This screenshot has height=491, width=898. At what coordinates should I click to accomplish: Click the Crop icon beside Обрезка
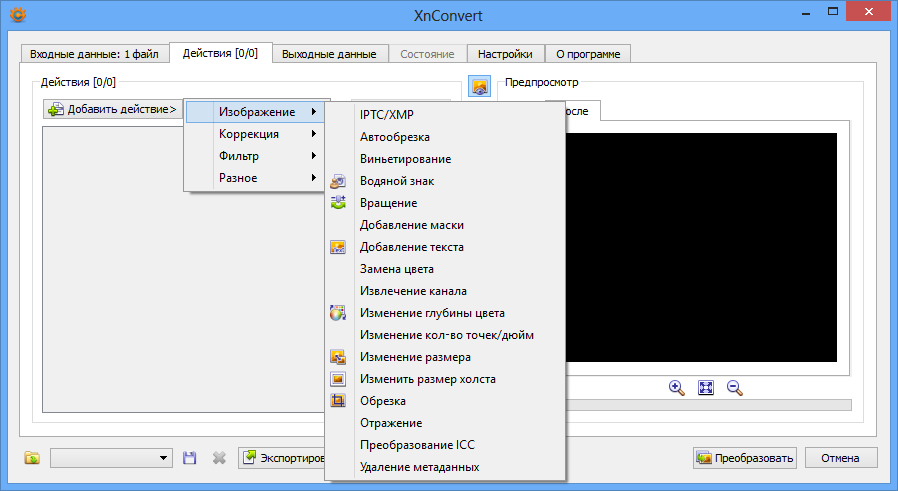338,401
